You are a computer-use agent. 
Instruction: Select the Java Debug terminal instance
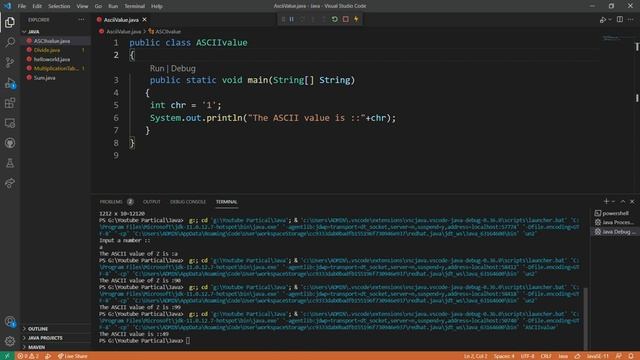click(x=615, y=232)
